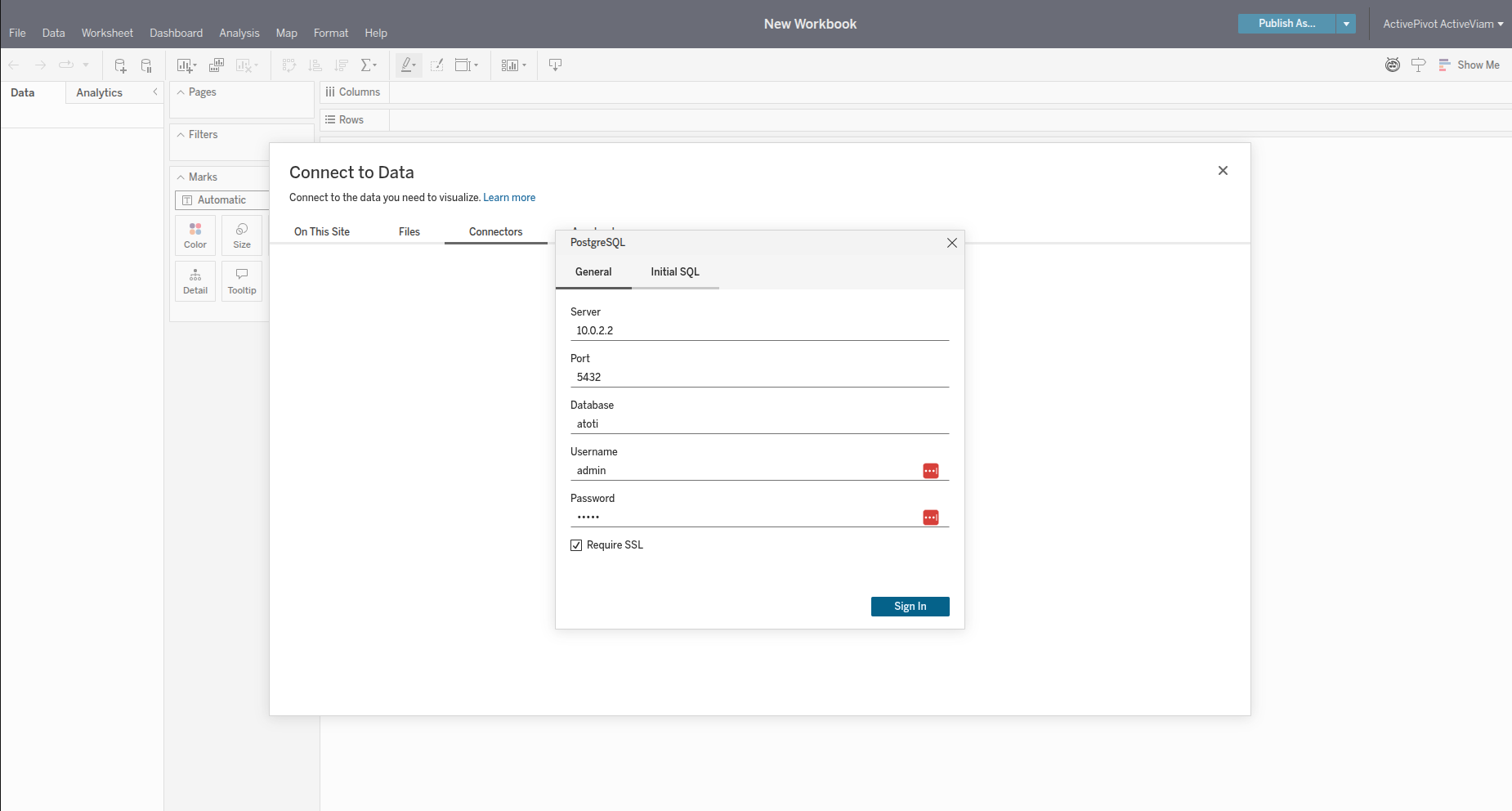Click the Detail marks card

(x=195, y=281)
